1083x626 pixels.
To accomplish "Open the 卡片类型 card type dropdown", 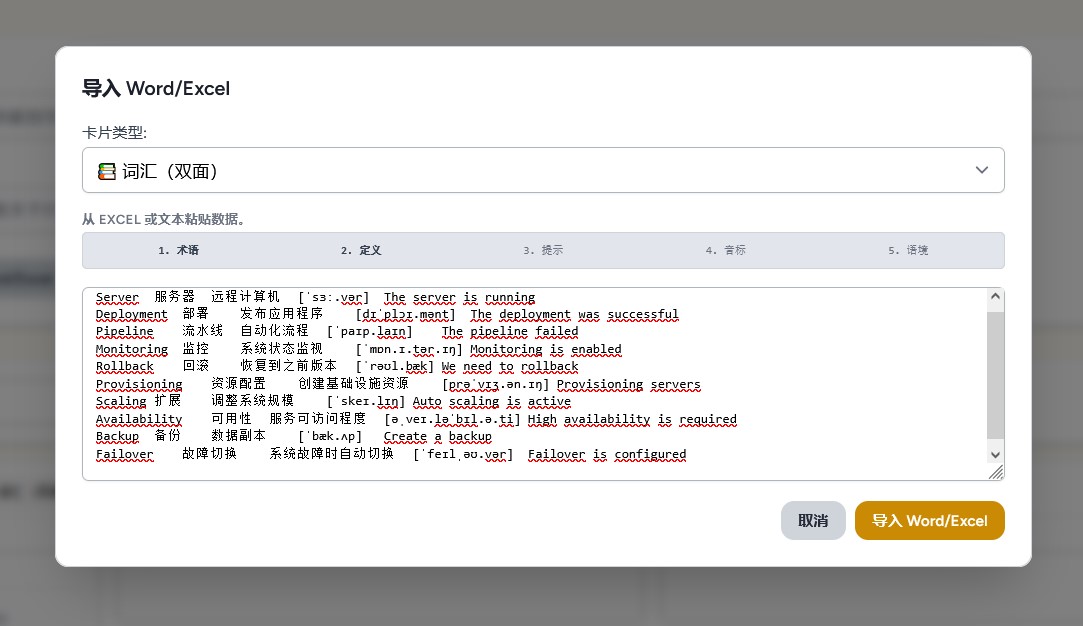I will pyautogui.click(x=543, y=170).
